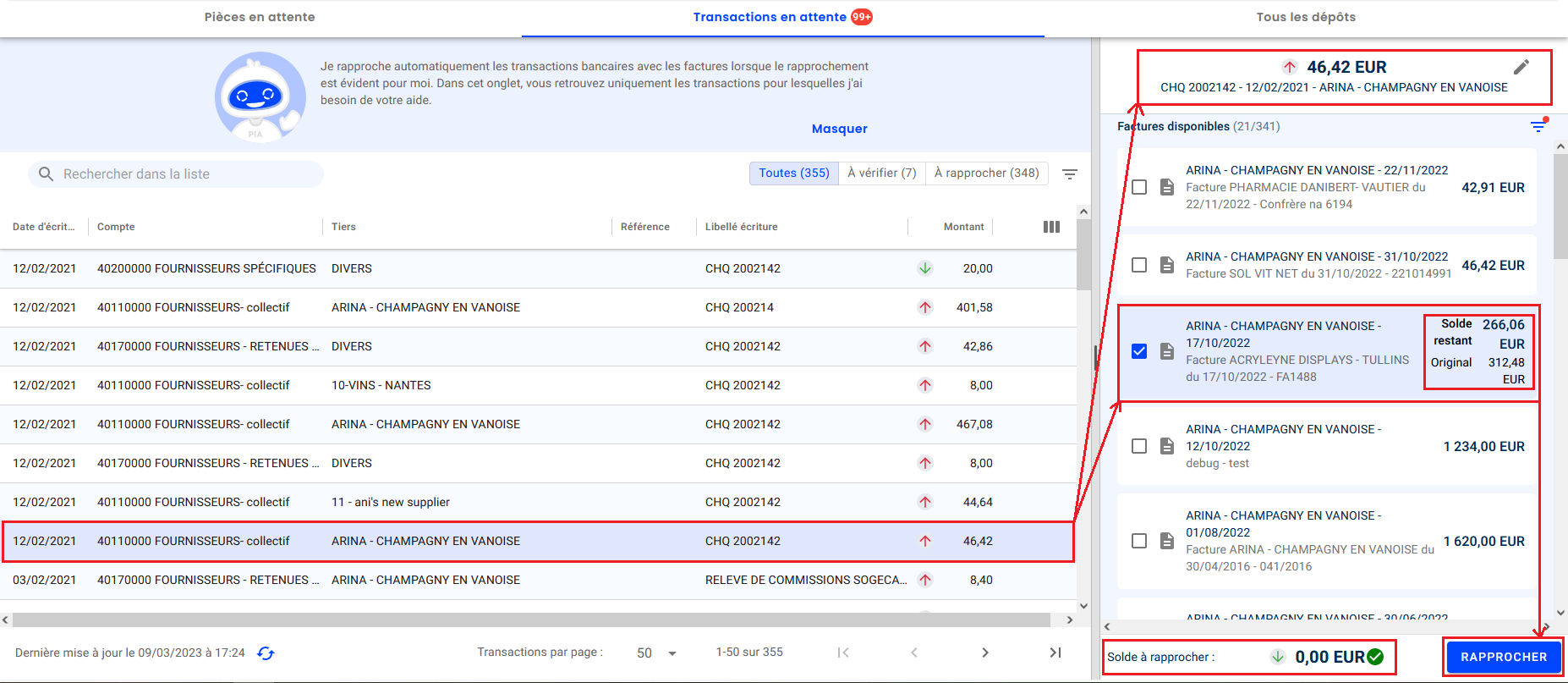Image resolution: width=1568 pixels, height=683 pixels.
Task: Click the red arrow icon beside 46,42 EUR header
Action: [1290, 67]
